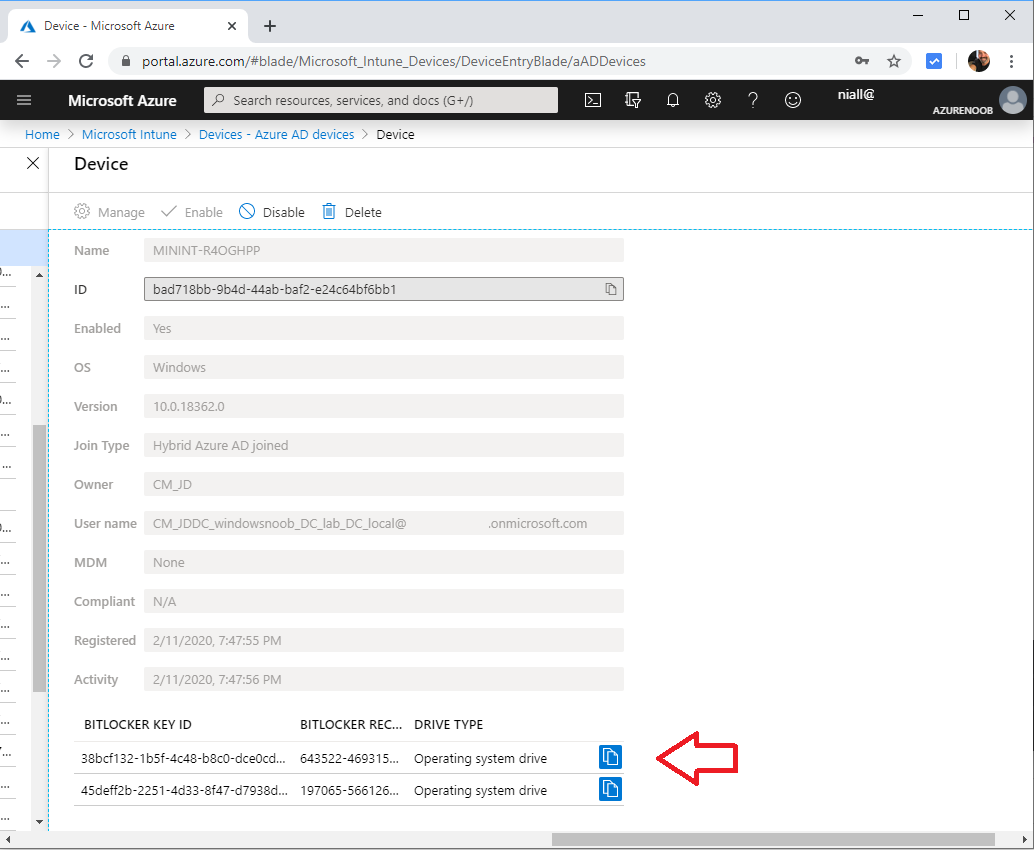Screen dimensions: 1034x850
Task: Click the horizontal scroll right arrow
Action: 1025,839
